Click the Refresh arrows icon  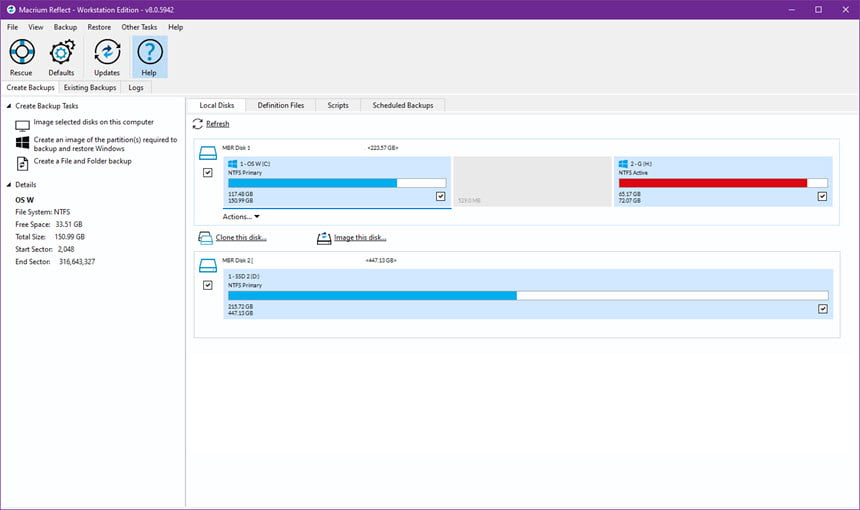coord(197,124)
